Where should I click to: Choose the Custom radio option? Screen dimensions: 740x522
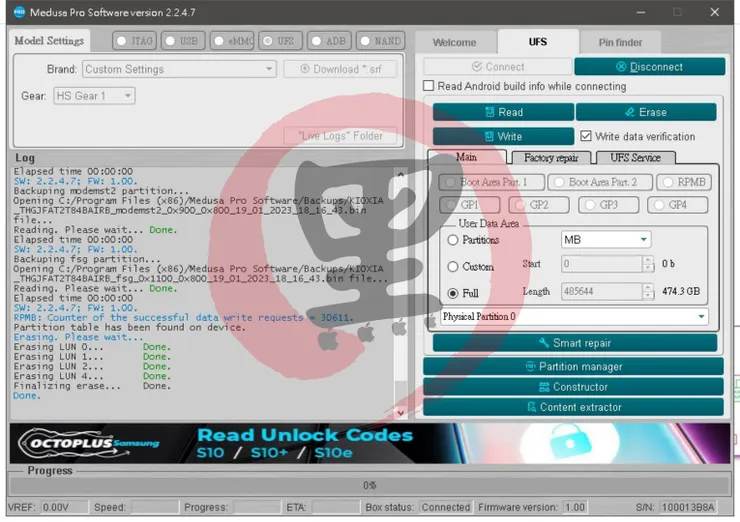coord(453,267)
